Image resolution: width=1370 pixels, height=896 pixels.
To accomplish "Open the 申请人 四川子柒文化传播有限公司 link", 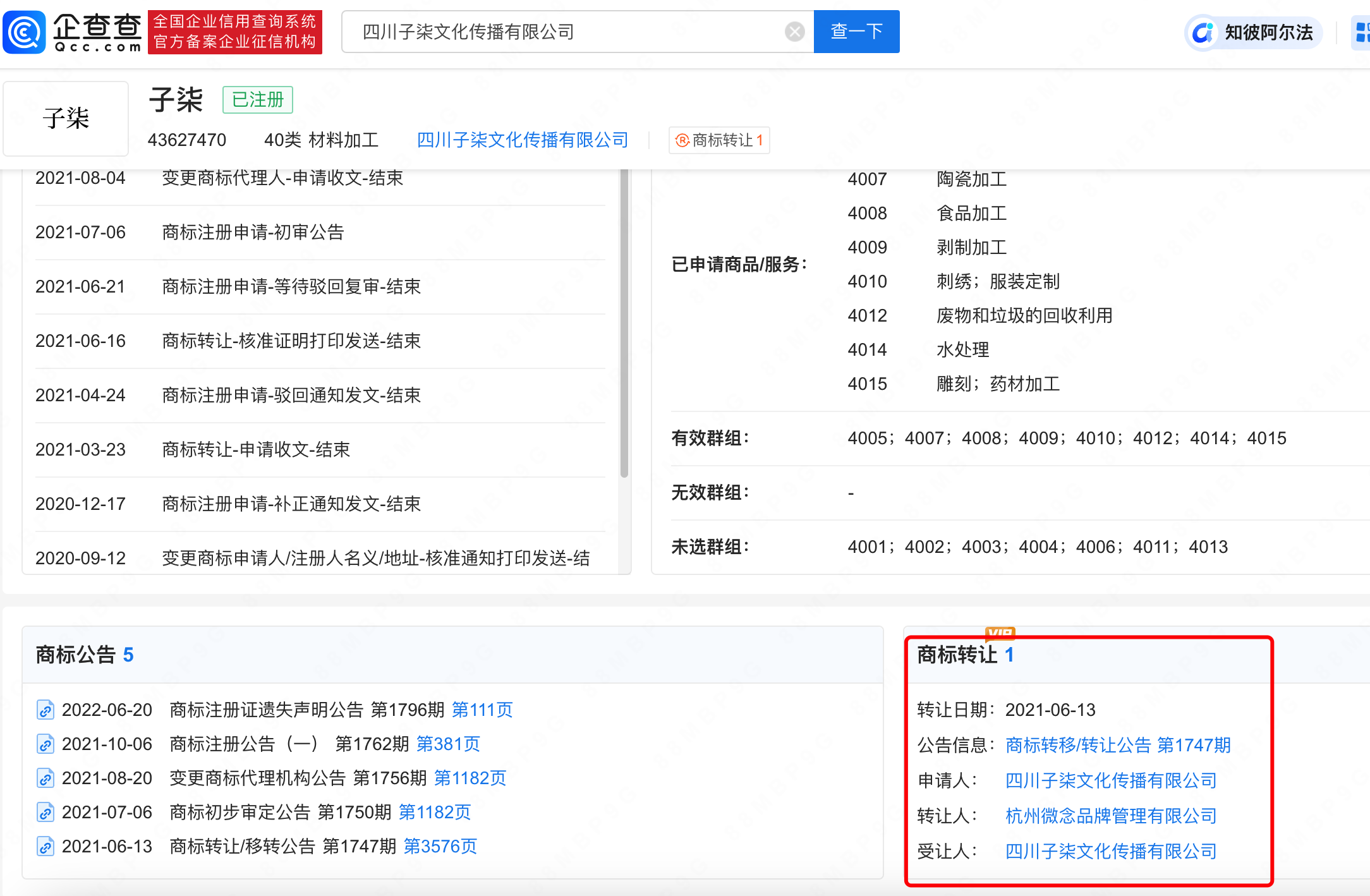I will 1111,781.
